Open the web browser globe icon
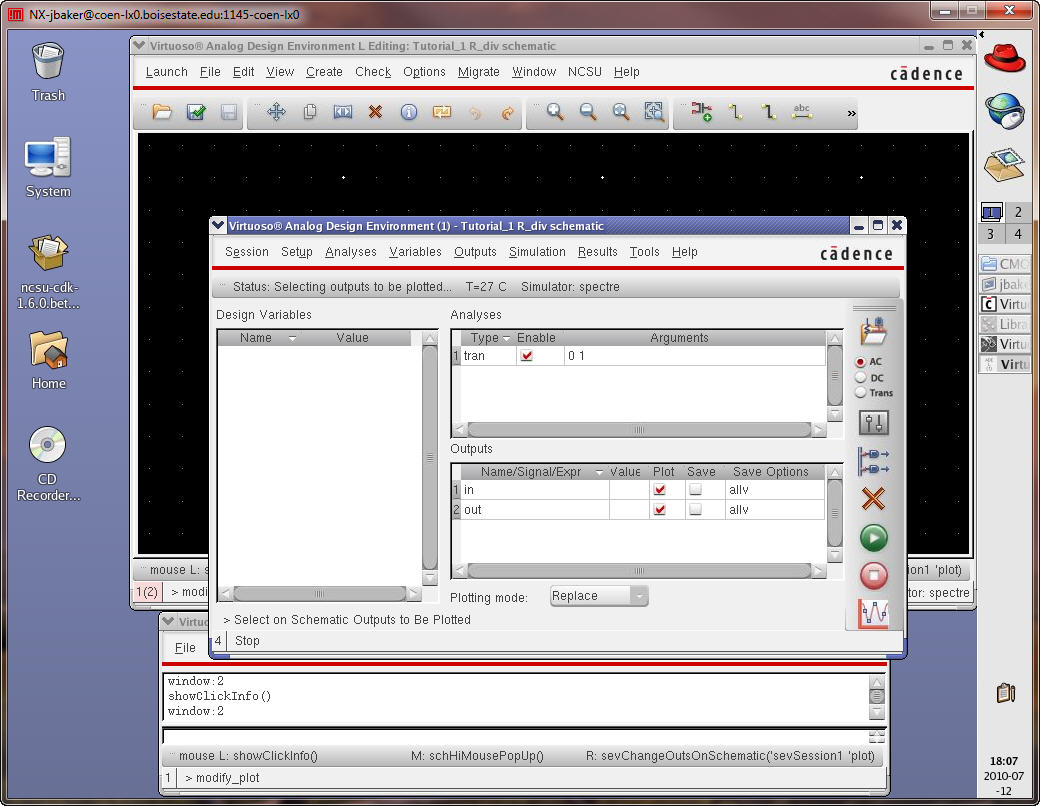The image size is (1040, 806). coord(1004,111)
